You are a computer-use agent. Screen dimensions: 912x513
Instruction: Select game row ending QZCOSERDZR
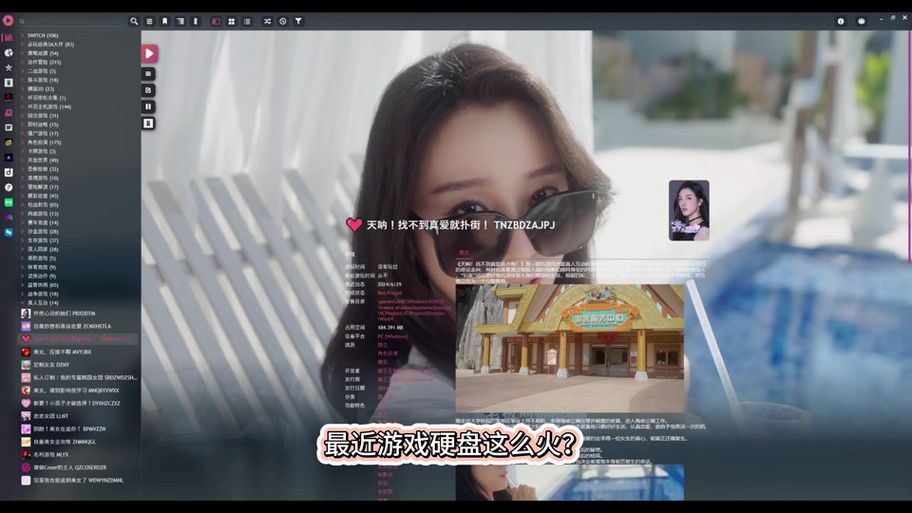[79, 467]
